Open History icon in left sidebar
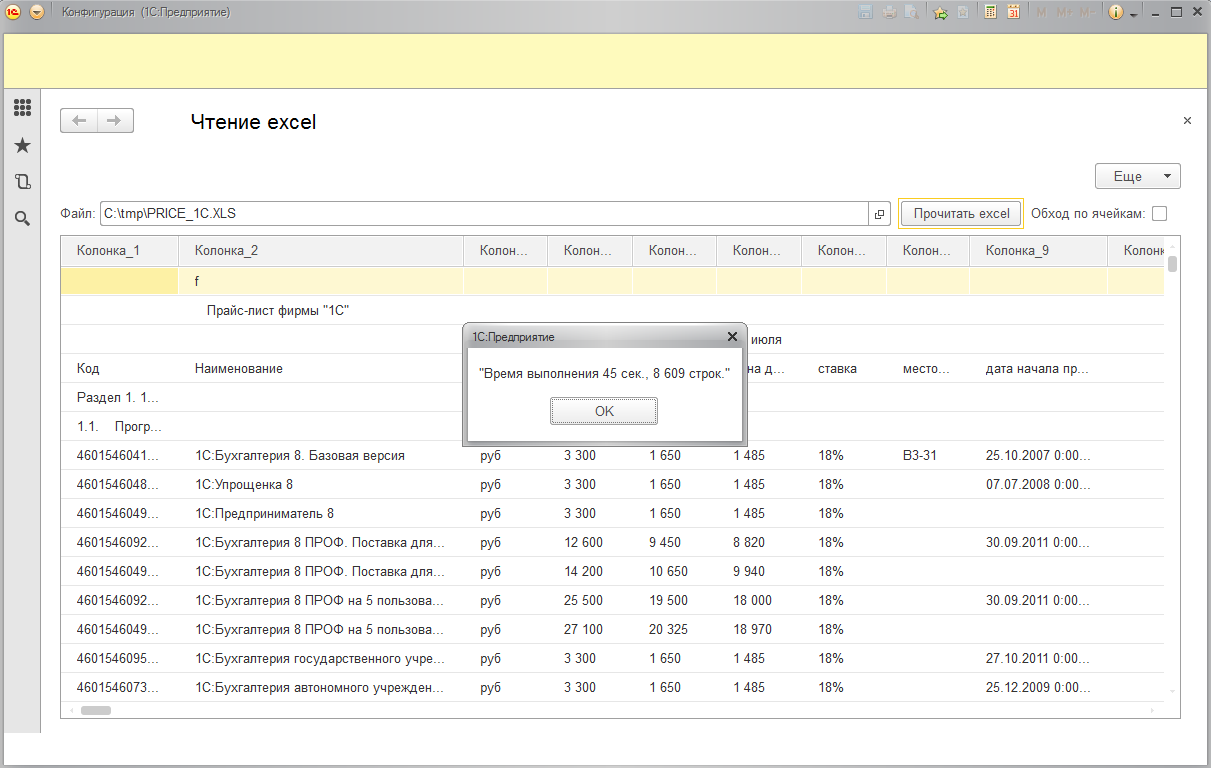The image size is (1211, 768). [22, 182]
